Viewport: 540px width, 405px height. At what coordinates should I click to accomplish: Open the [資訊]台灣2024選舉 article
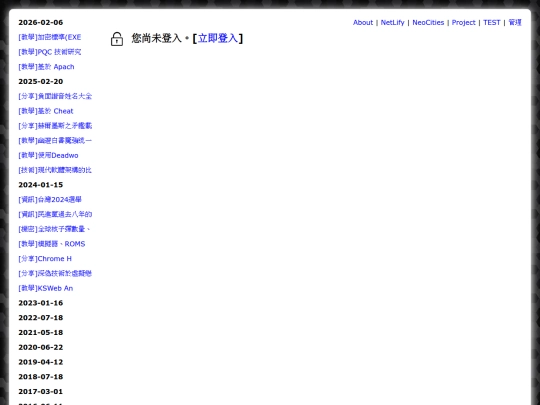coord(50,200)
